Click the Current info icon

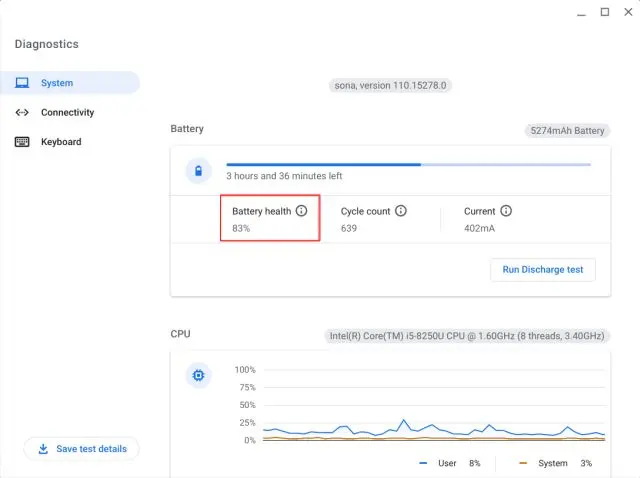click(x=506, y=211)
